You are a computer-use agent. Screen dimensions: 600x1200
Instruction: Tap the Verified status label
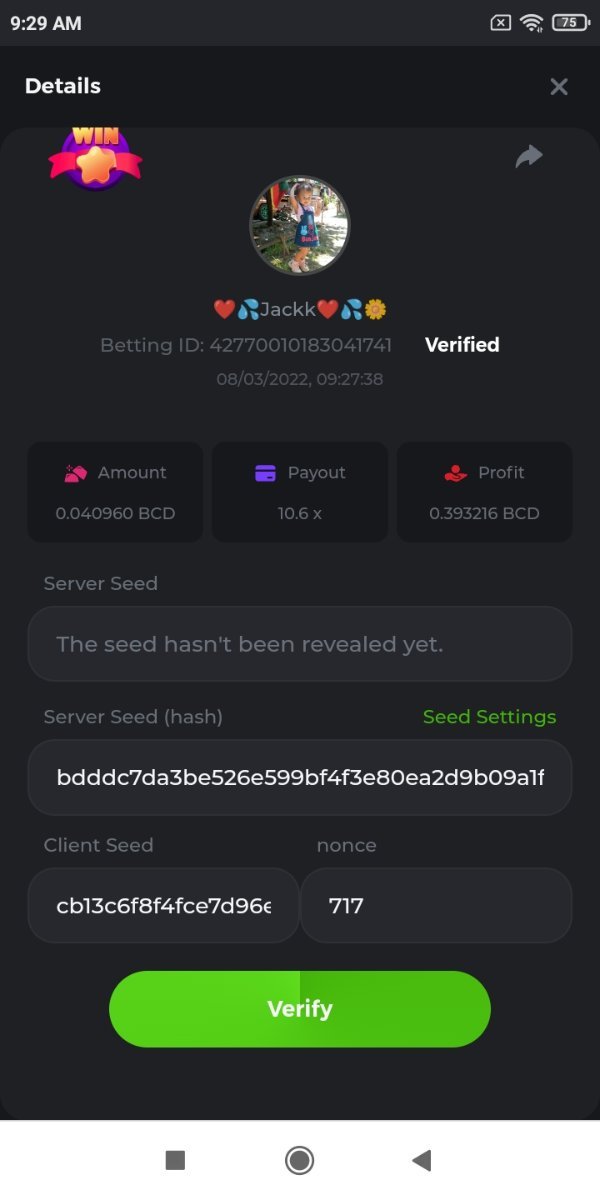tap(462, 345)
